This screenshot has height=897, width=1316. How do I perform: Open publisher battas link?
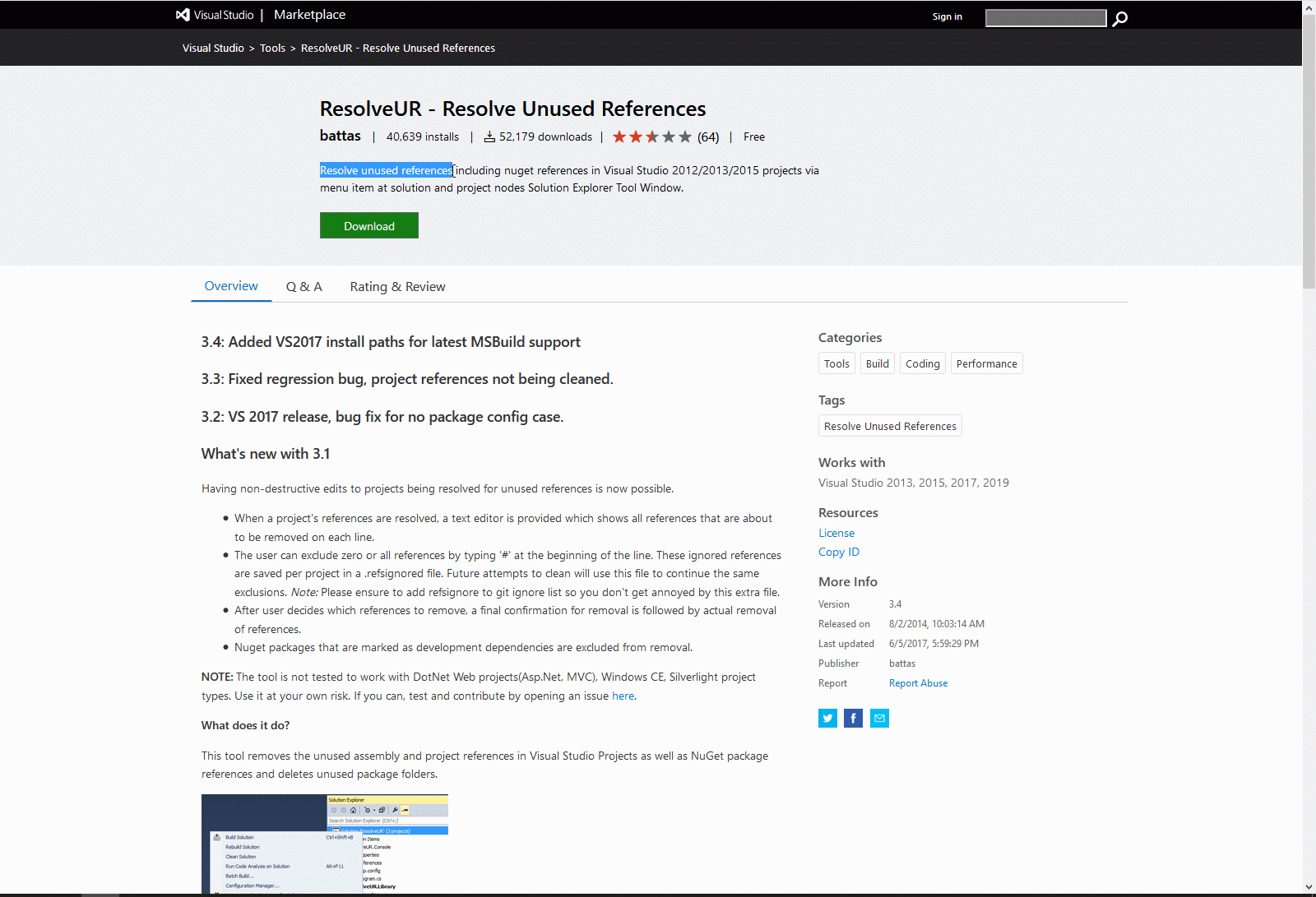coord(341,136)
